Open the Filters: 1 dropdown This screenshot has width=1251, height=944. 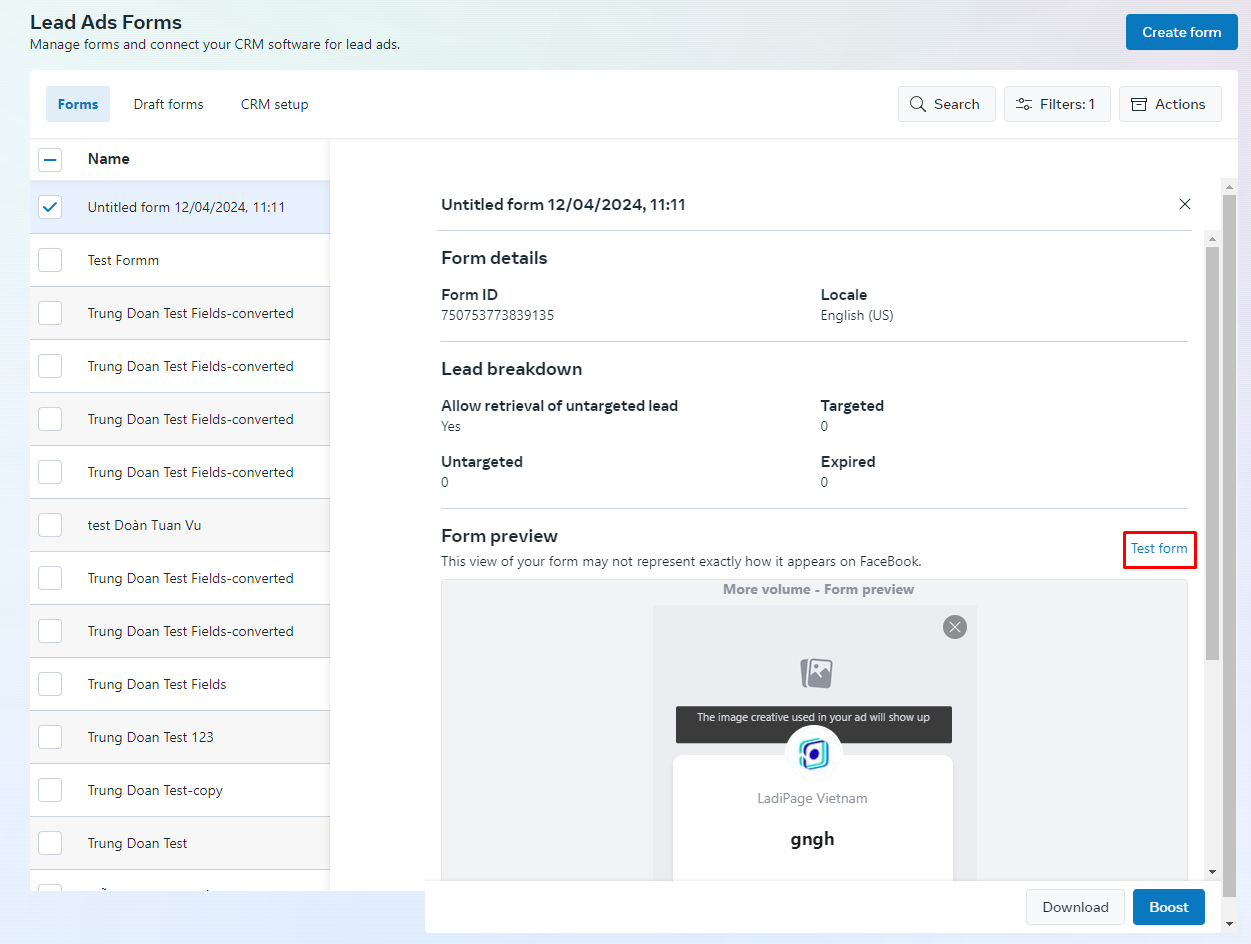[1057, 104]
